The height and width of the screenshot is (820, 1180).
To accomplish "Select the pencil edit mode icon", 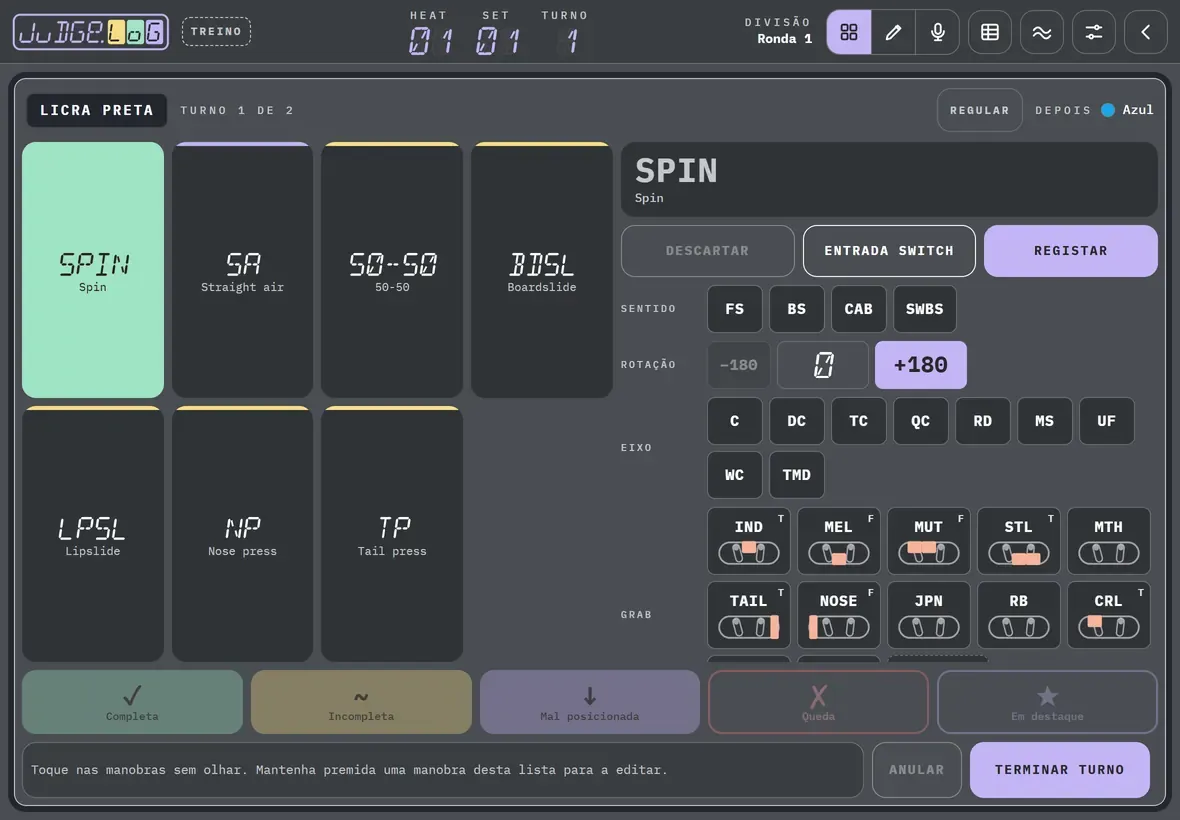I will 893,32.
